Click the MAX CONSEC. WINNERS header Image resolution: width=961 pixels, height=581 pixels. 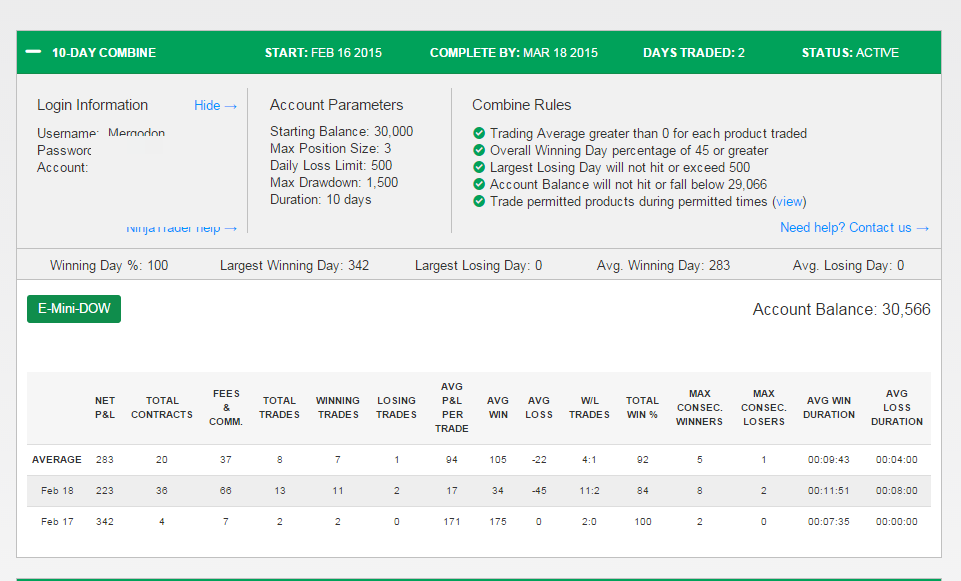coord(699,408)
